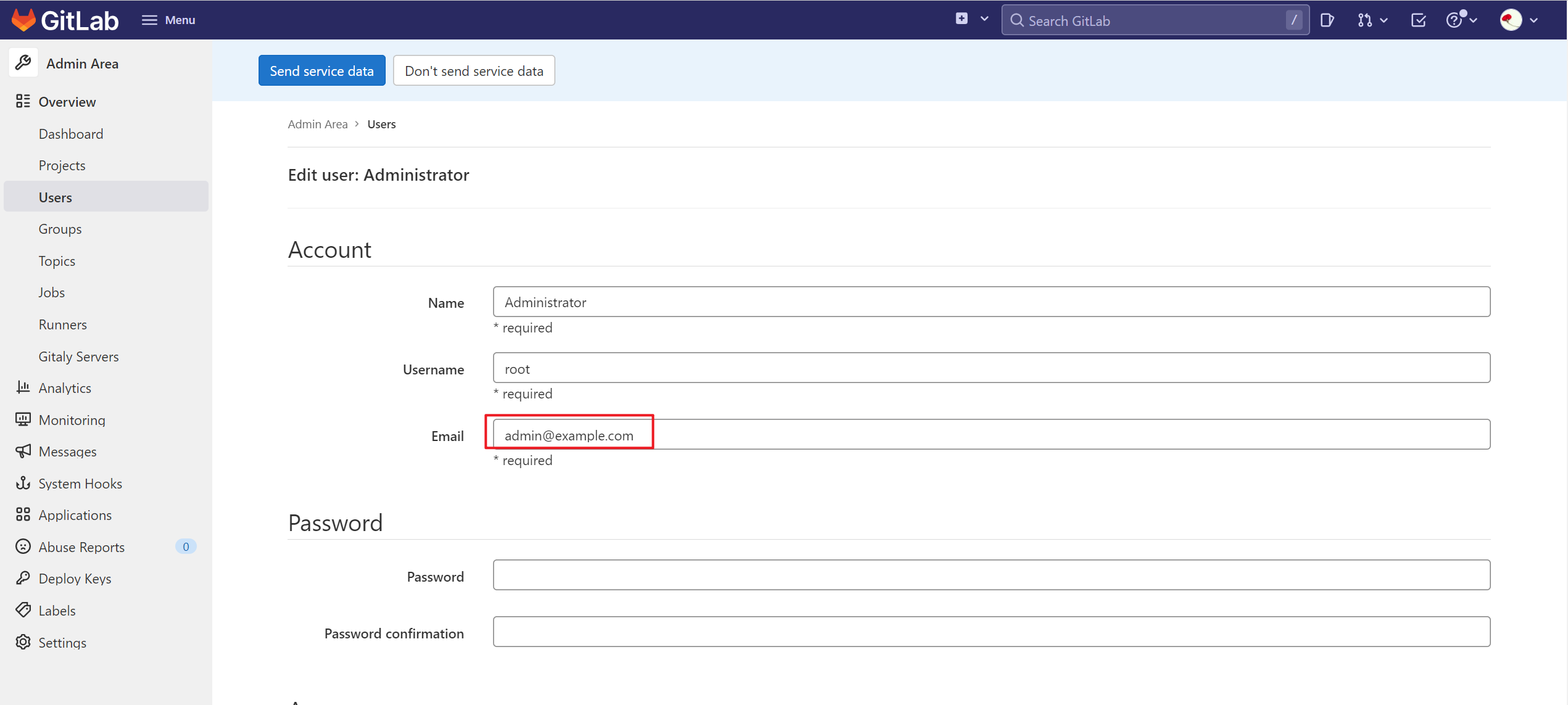Open Abuse Reports in sidebar
This screenshot has height=705, width=1568.
(x=81, y=547)
